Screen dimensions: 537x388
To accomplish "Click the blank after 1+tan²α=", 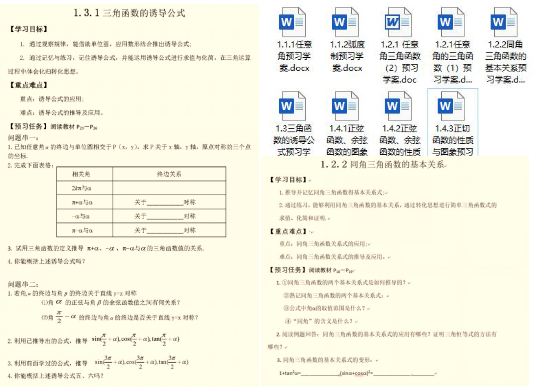I will click(x=320, y=373).
